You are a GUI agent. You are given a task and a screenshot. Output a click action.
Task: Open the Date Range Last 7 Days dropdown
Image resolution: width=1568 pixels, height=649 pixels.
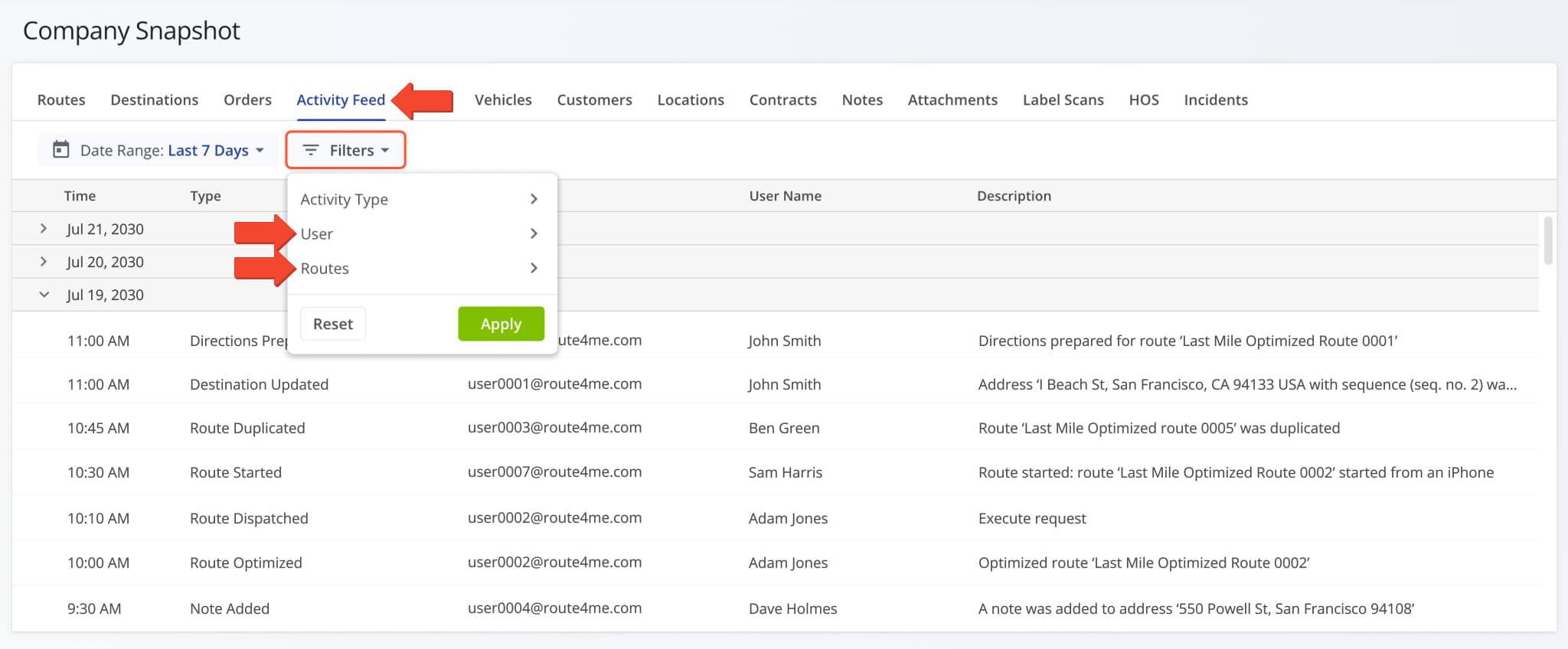click(x=158, y=150)
